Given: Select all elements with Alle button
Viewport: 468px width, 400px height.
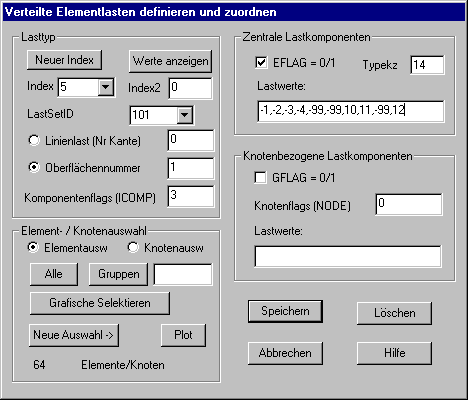Looking at the screenshot, I should click(54, 274).
